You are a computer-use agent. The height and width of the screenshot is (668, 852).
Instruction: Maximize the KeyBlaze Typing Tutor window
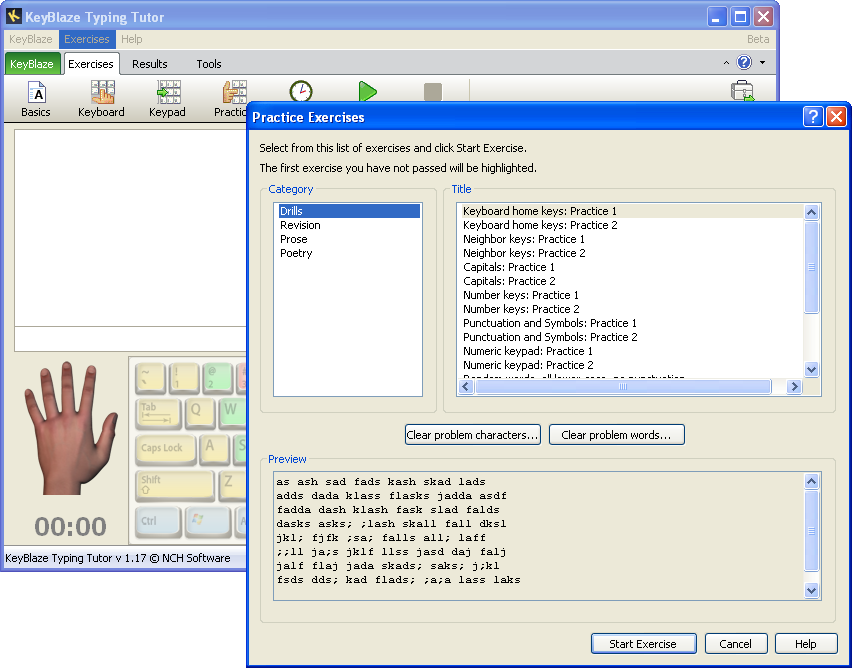pyautogui.click(x=740, y=16)
